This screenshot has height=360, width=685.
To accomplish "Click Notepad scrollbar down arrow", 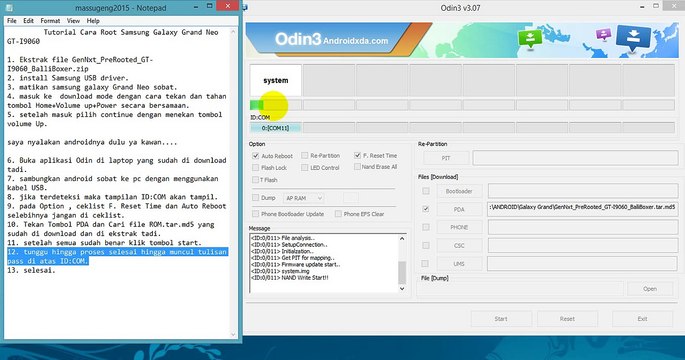I will 233,334.
